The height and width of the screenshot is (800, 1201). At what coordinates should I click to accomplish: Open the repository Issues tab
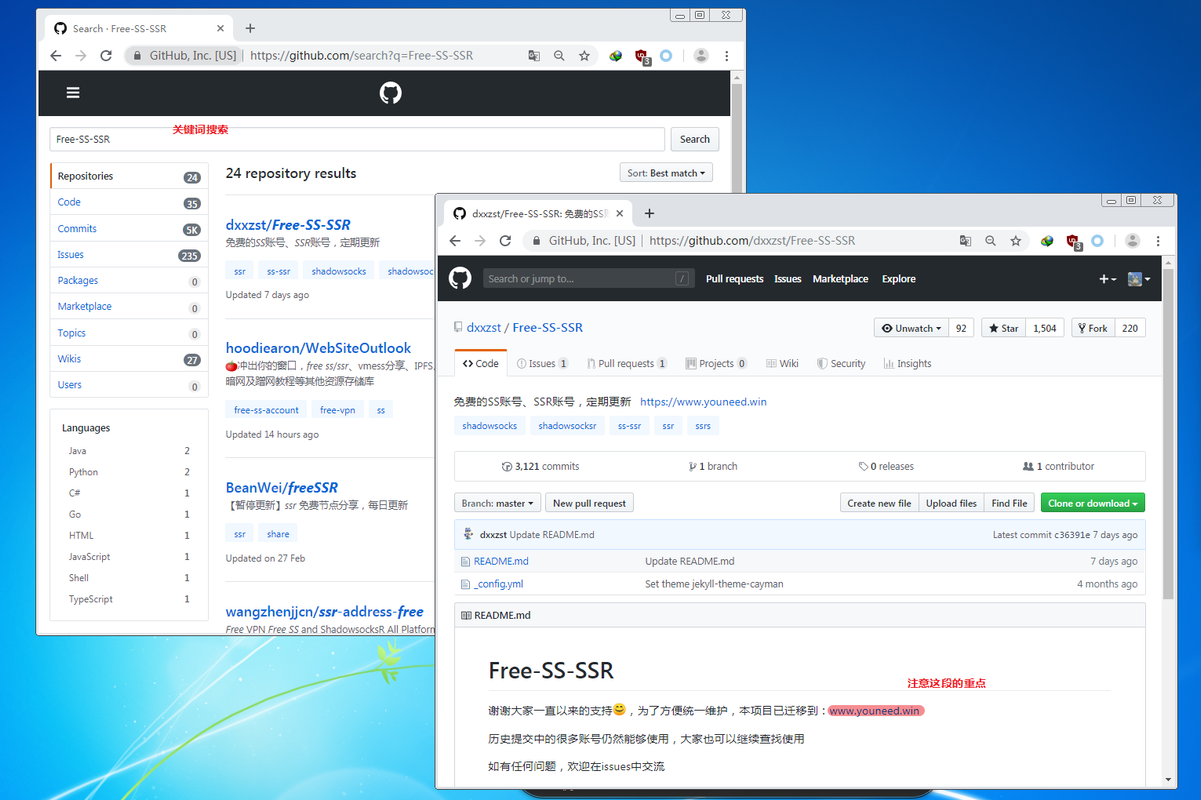[x=542, y=364]
